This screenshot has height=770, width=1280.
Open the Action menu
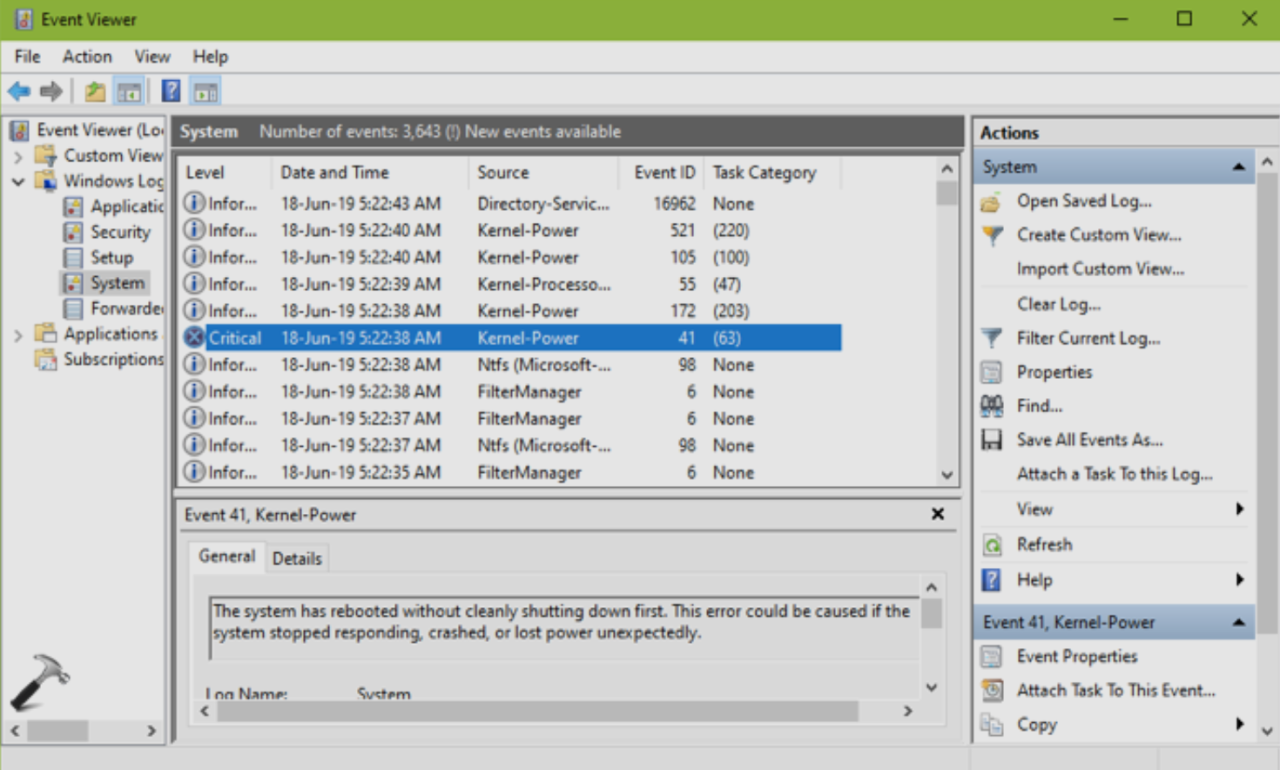(87, 57)
